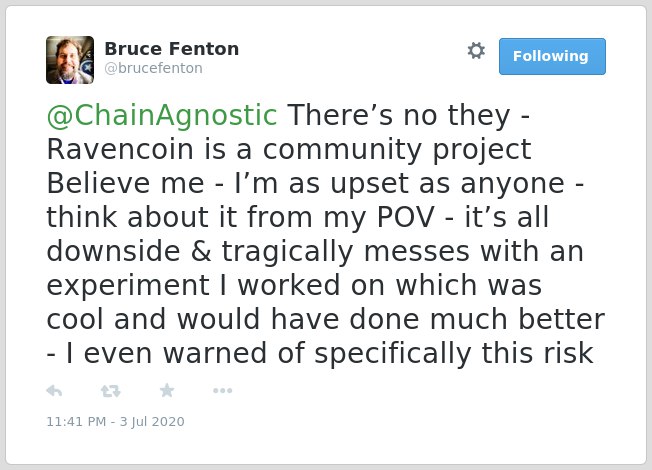Image resolution: width=652 pixels, height=470 pixels.
Task: Open the @brucefenton handle link
Action: pyautogui.click(x=153, y=68)
